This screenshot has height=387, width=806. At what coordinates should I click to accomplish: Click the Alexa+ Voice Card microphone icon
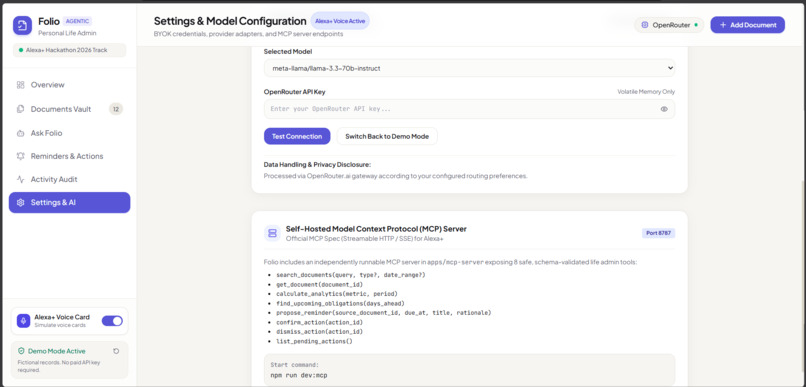(24, 321)
